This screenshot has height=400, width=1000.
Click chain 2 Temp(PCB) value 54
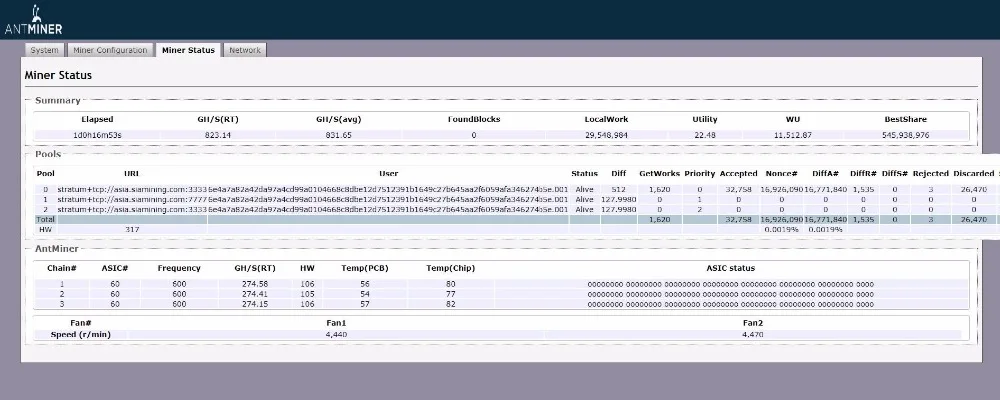point(365,294)
